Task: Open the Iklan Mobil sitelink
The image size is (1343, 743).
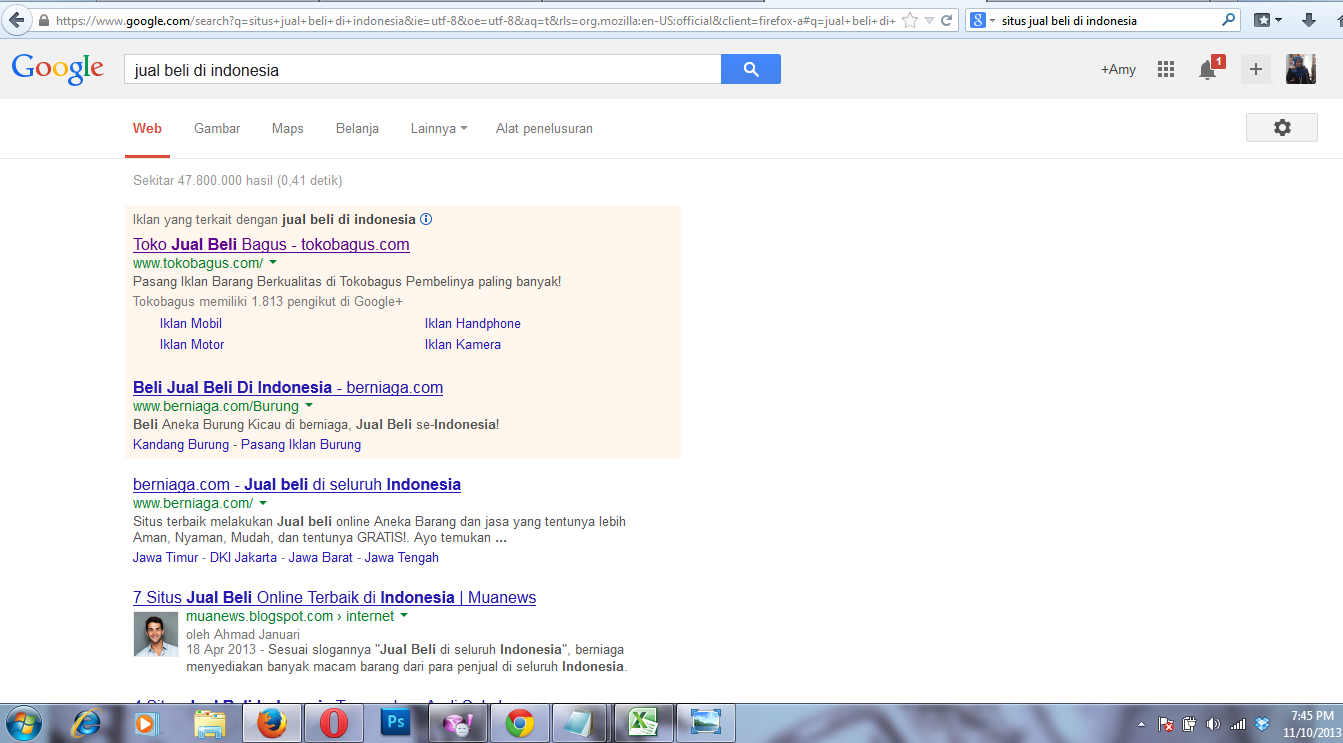Action: click(191, 323)
